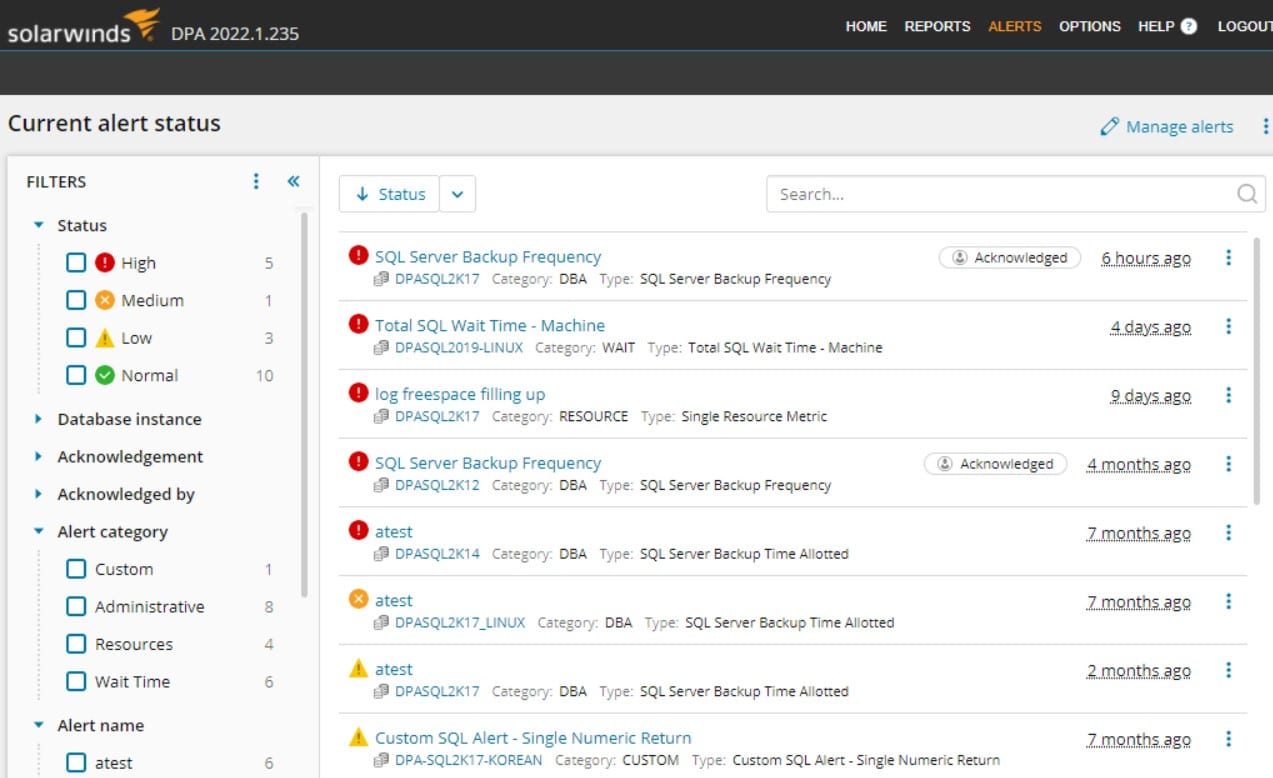Open the ALERTS menu
This screenshot has width=1273, height=778.
(x=1014, y=27)
